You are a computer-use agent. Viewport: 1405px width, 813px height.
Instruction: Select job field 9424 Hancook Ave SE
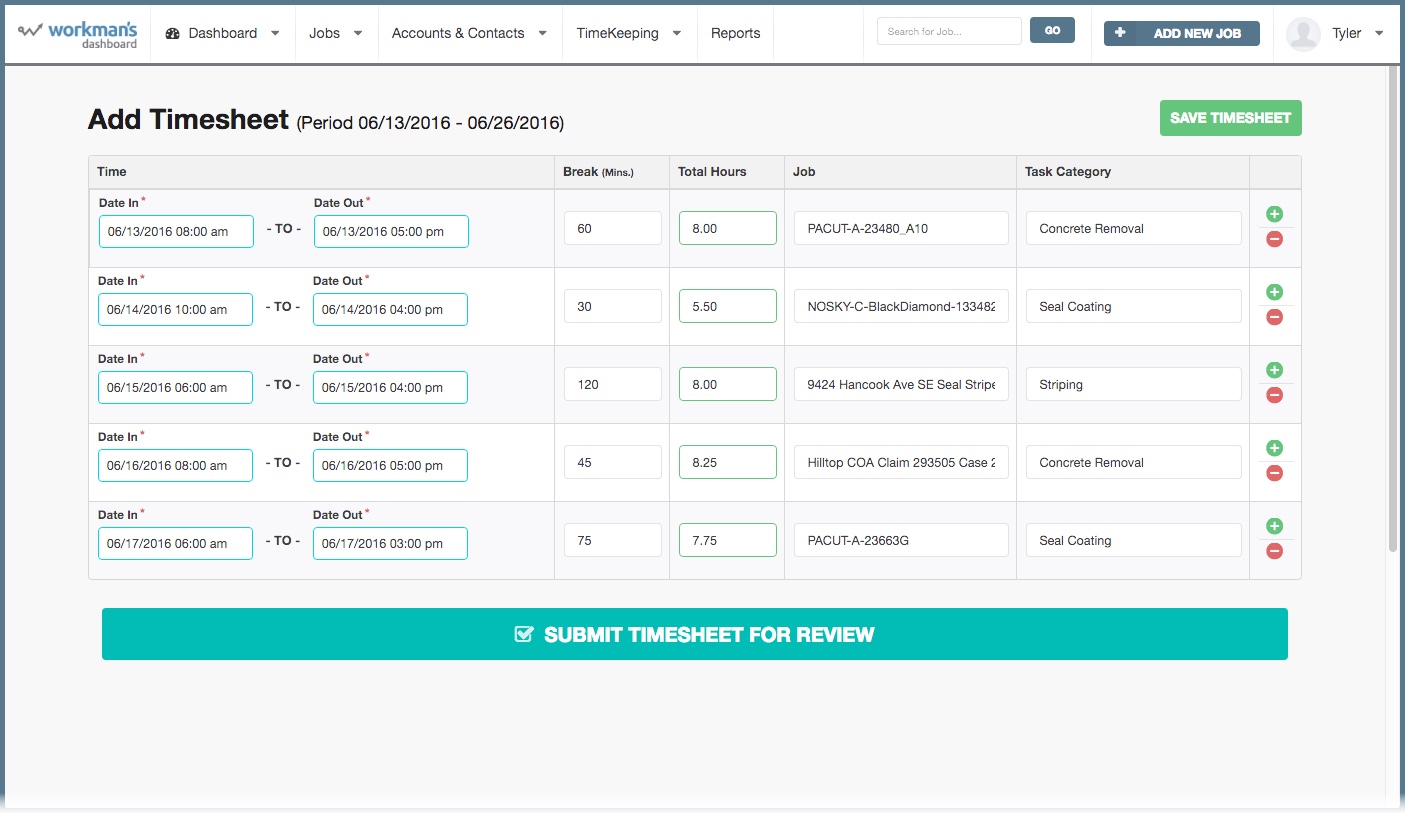click(x=901, y=384)
